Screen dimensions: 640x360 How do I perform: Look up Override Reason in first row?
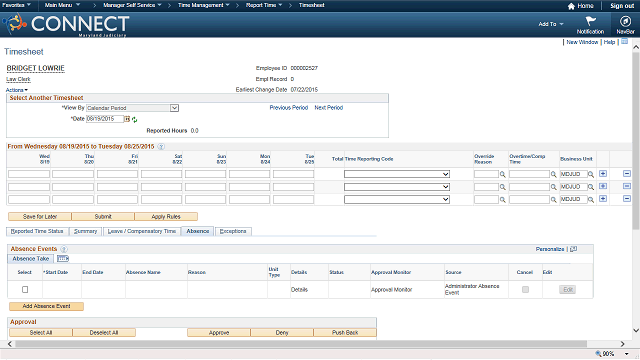[x=502, y=174]
